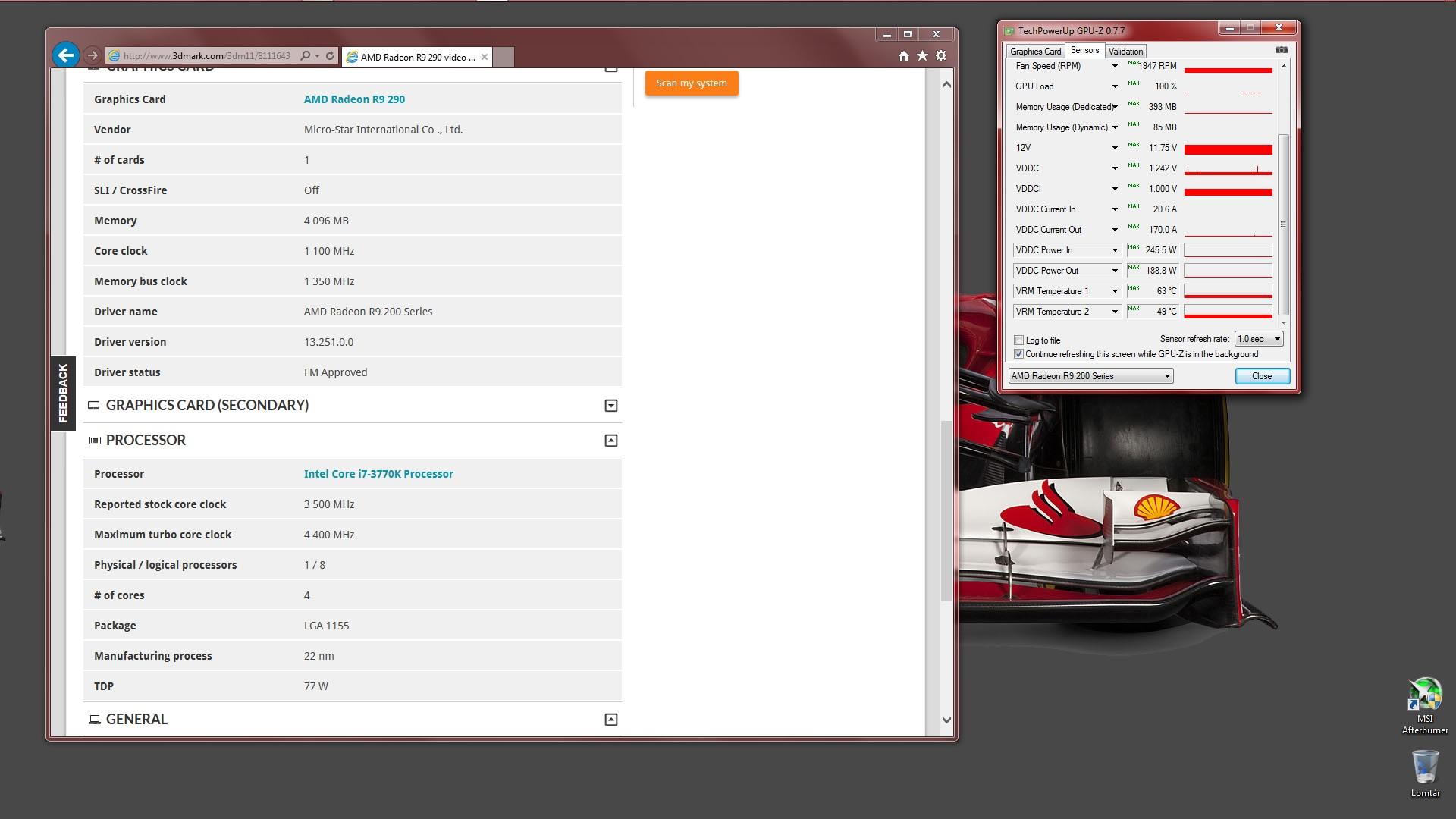
Task: Open favorites star icon
Action: coord(922,55)
